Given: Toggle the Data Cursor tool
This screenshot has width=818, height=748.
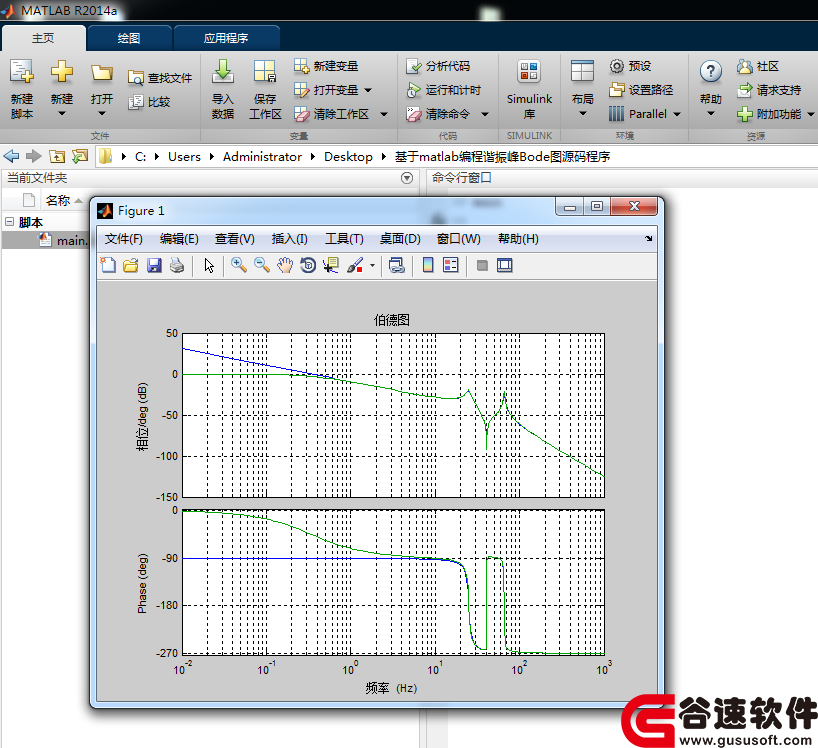Looking at the screenshot, I should [x=331, y=266].
